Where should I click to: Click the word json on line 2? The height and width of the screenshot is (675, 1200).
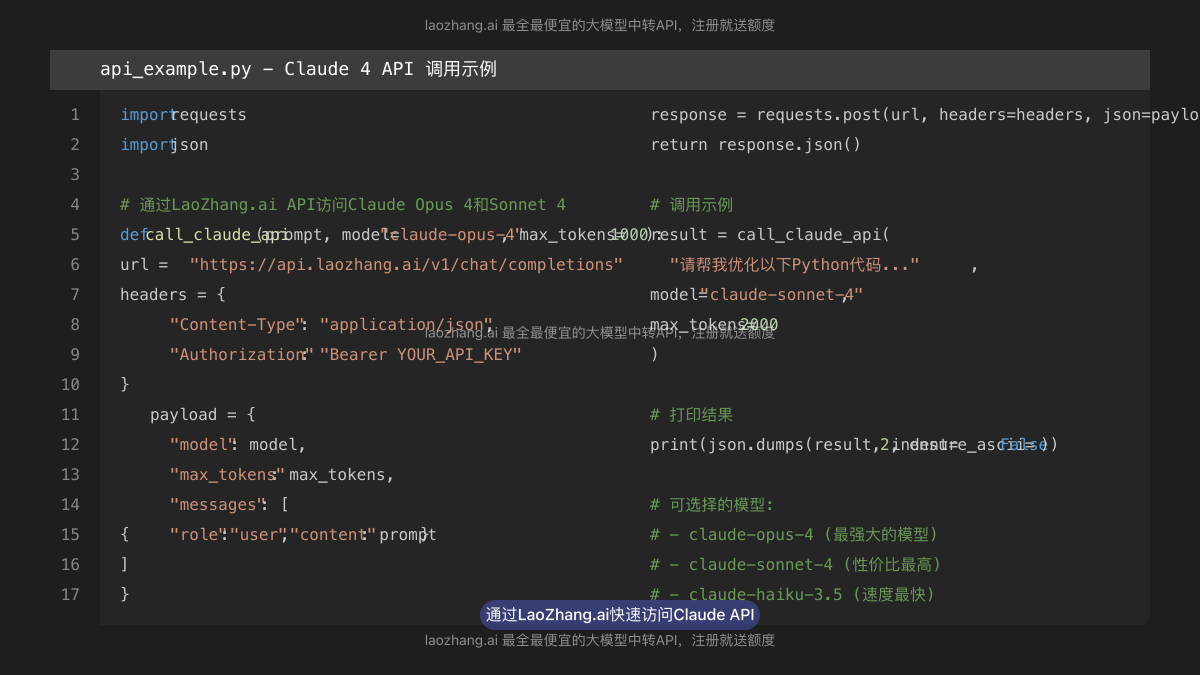(x=189, y=145)
